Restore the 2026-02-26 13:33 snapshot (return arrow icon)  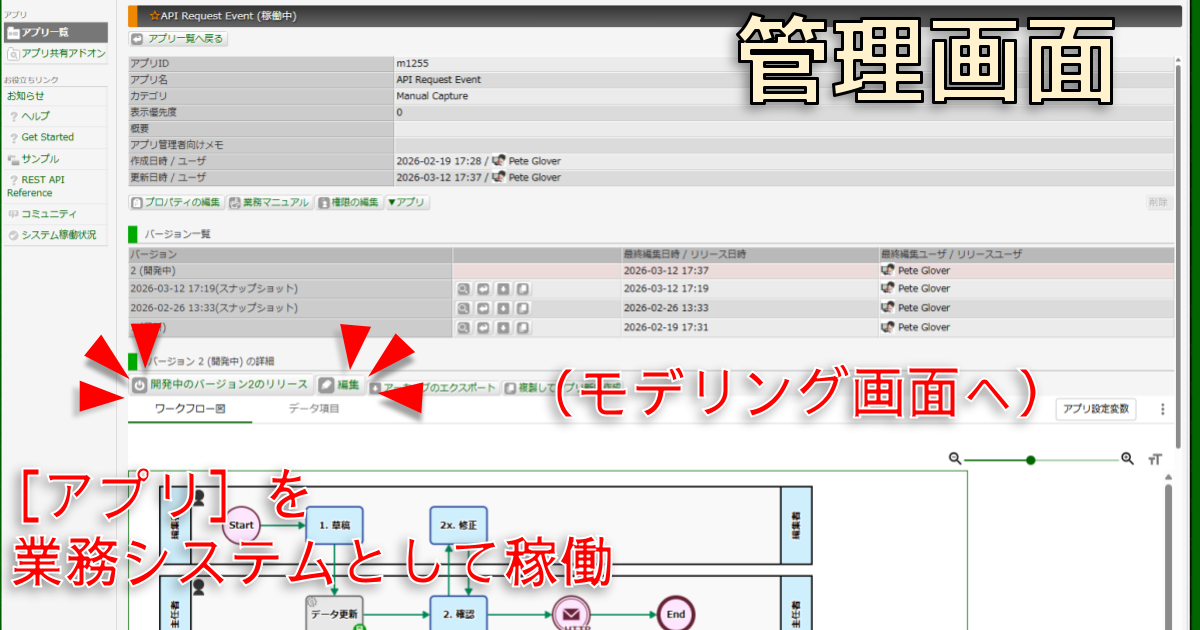click(x=483, y=308)
